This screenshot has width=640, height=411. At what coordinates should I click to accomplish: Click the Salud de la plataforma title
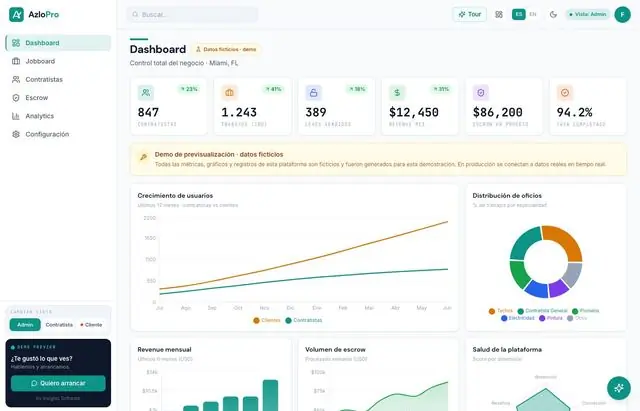tap(507, 350)
